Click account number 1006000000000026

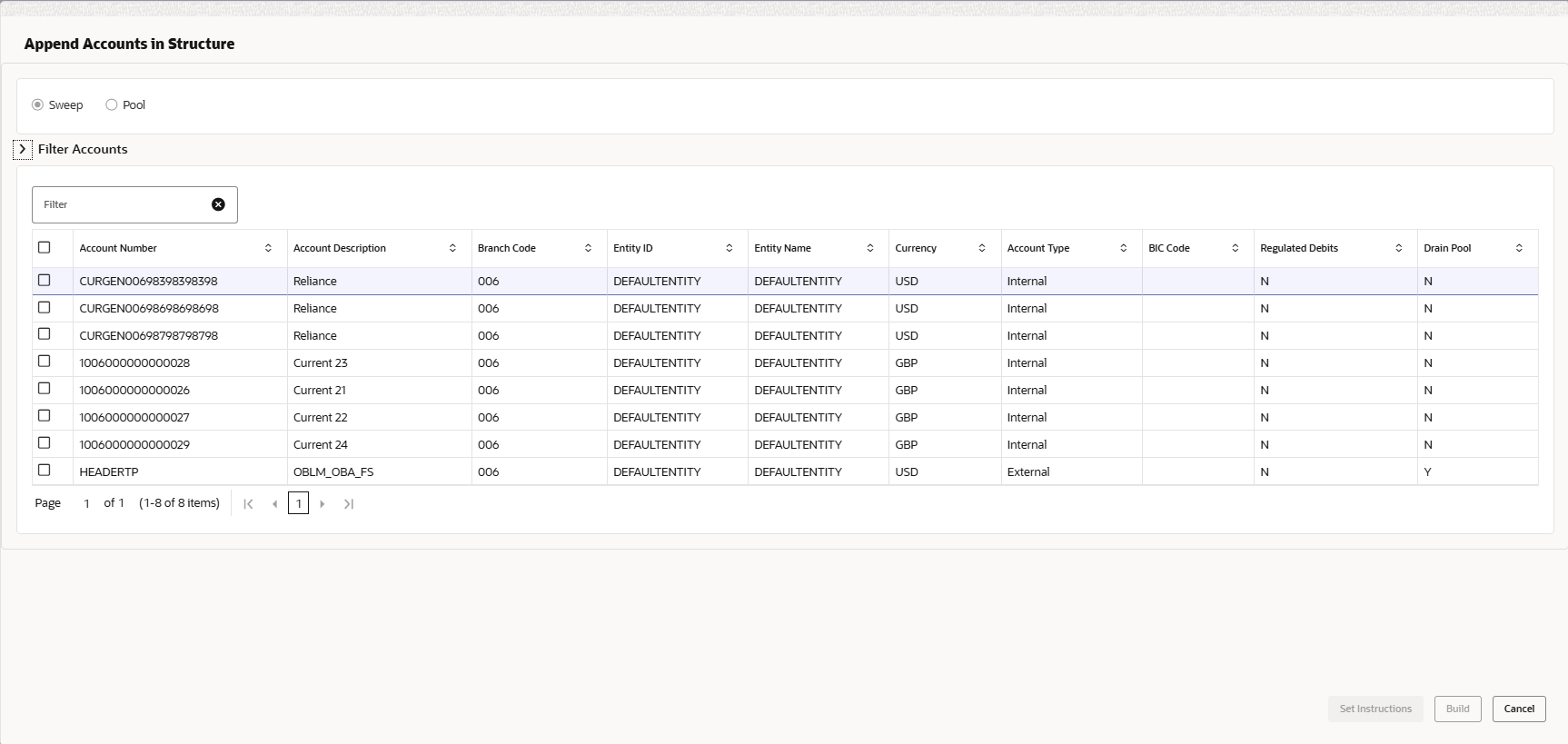click(x=134, y=391)
